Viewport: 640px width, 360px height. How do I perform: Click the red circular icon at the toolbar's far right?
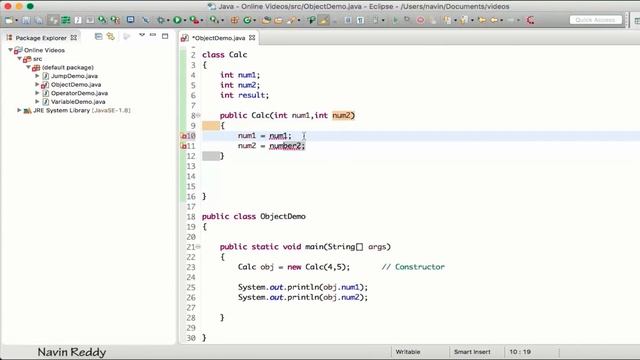coord(530,20)
